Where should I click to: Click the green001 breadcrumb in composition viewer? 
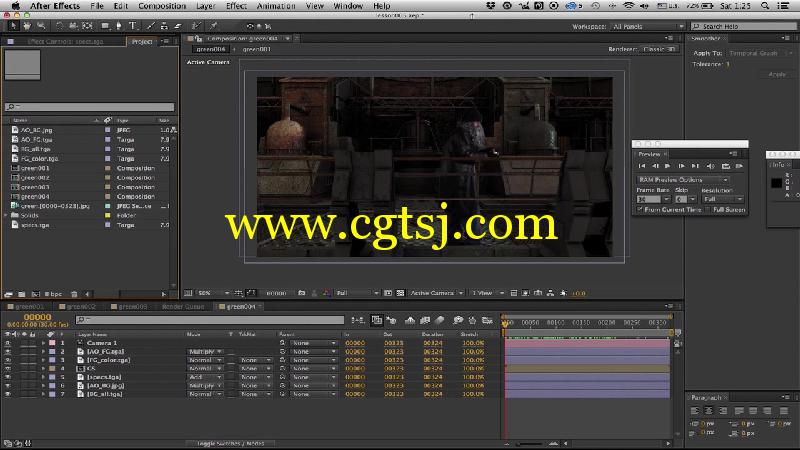tap(256, 49)
